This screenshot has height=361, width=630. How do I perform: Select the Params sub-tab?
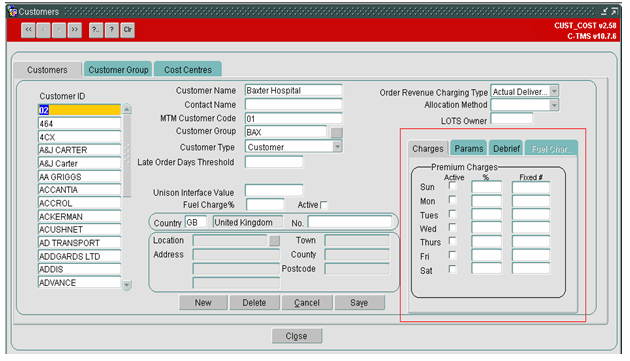[468, 148]
